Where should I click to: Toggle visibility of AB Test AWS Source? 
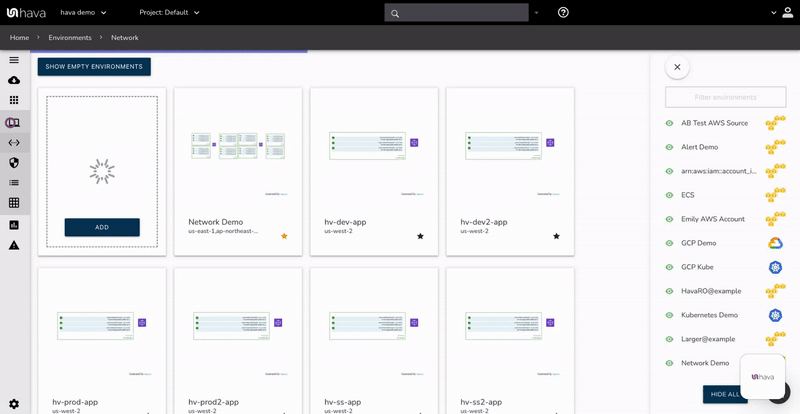click(670, 123)
